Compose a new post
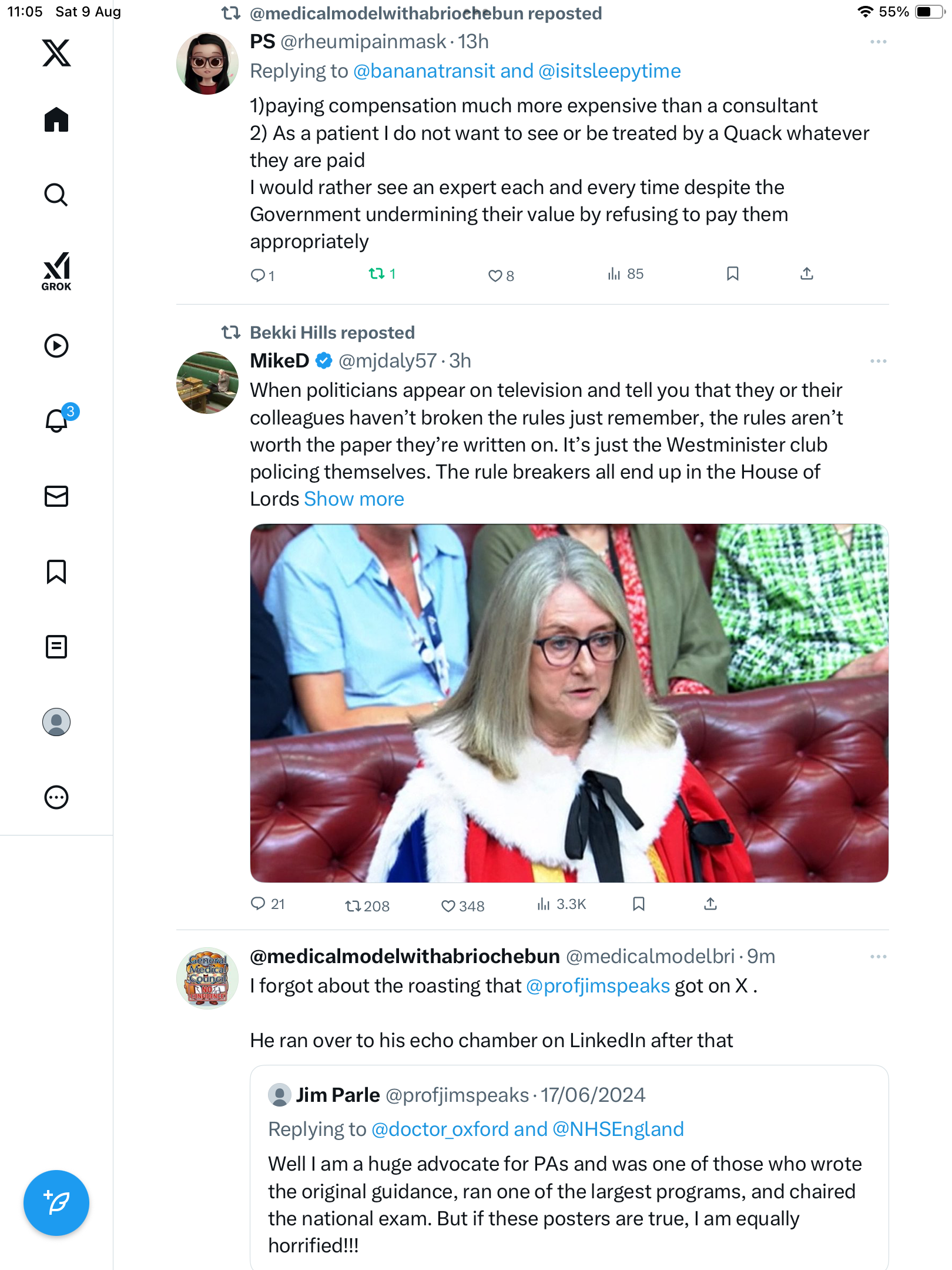This screenshot has width=952, height=1270. point(56,1202)
